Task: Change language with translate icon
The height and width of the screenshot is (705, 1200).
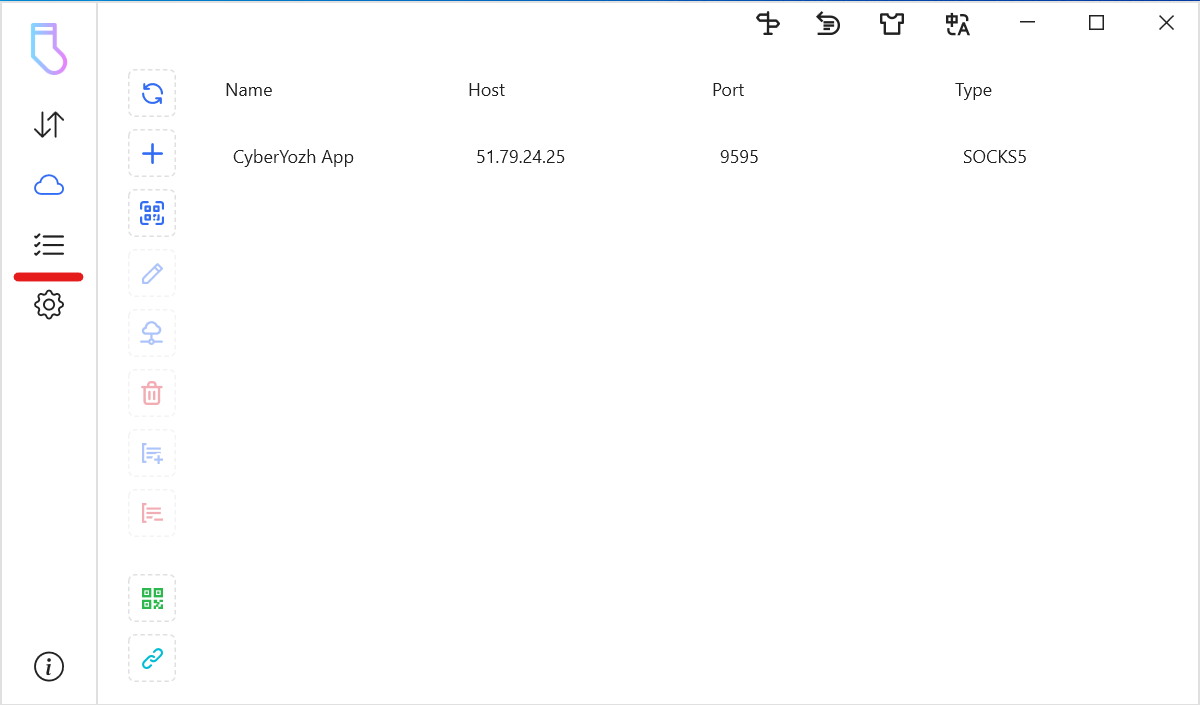Action: pyautogui.click(x=957, y=24)
